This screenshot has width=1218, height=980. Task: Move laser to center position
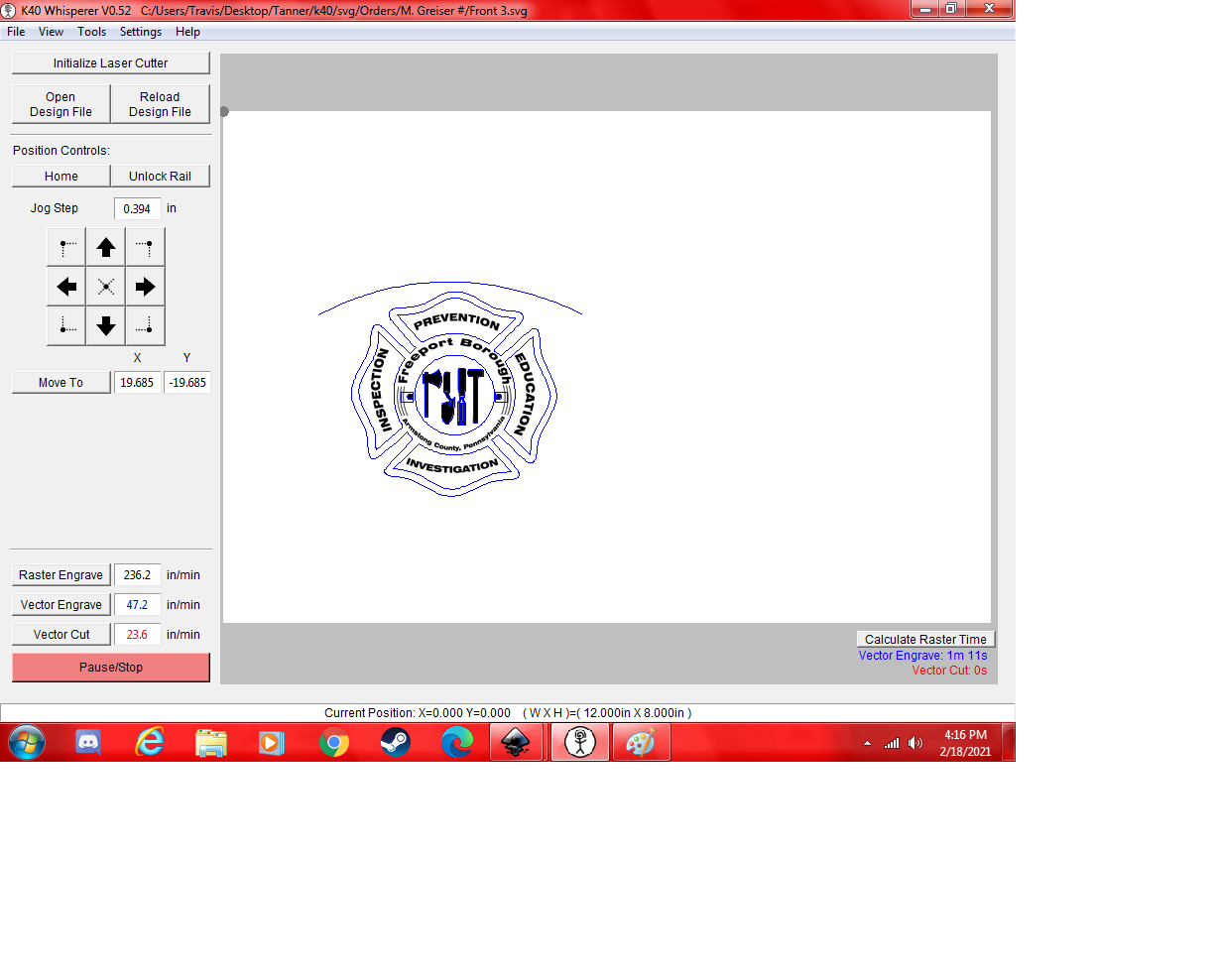point(106,287)
